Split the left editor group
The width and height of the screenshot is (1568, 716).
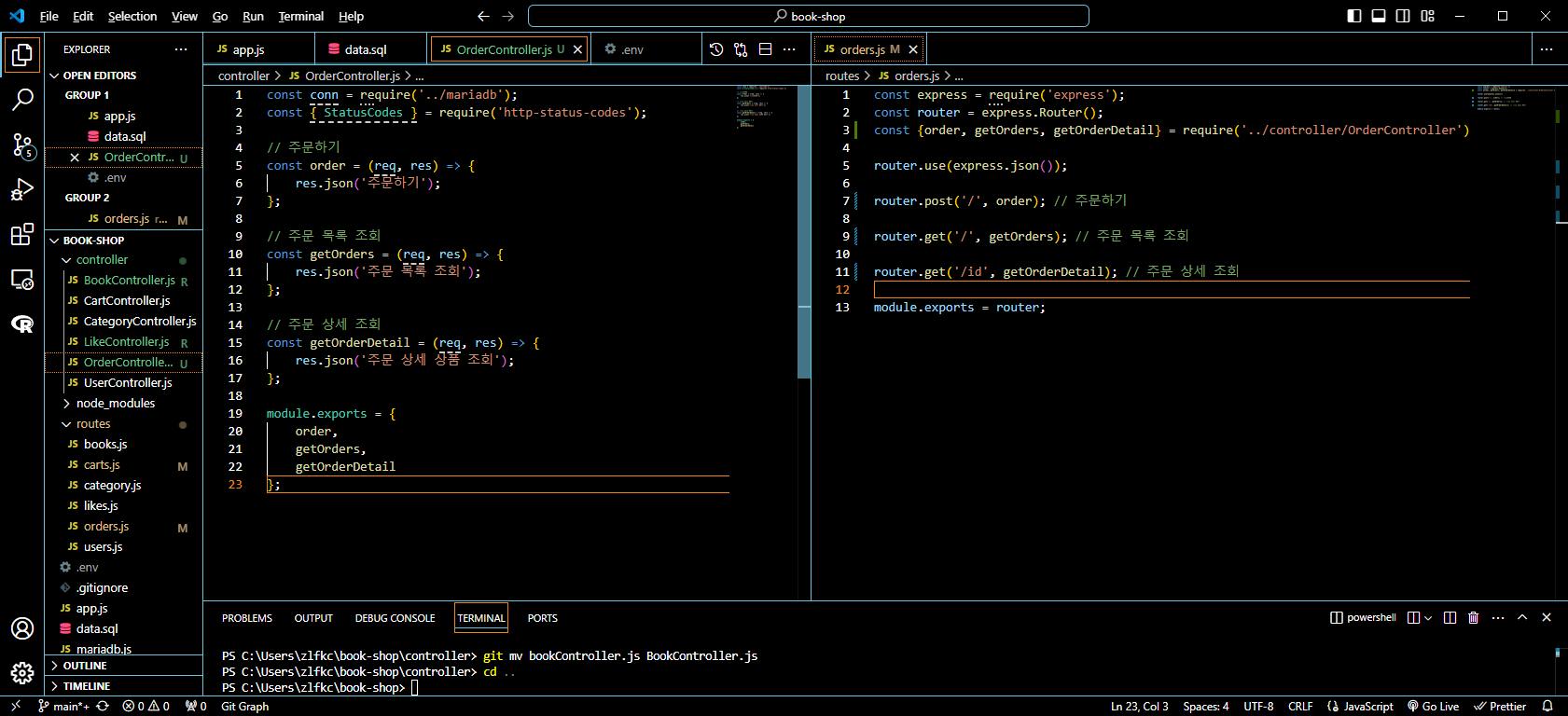(765, 49)
